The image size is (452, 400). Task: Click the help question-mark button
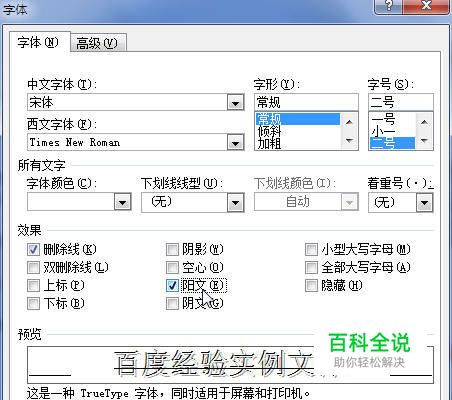click(389, 6)
